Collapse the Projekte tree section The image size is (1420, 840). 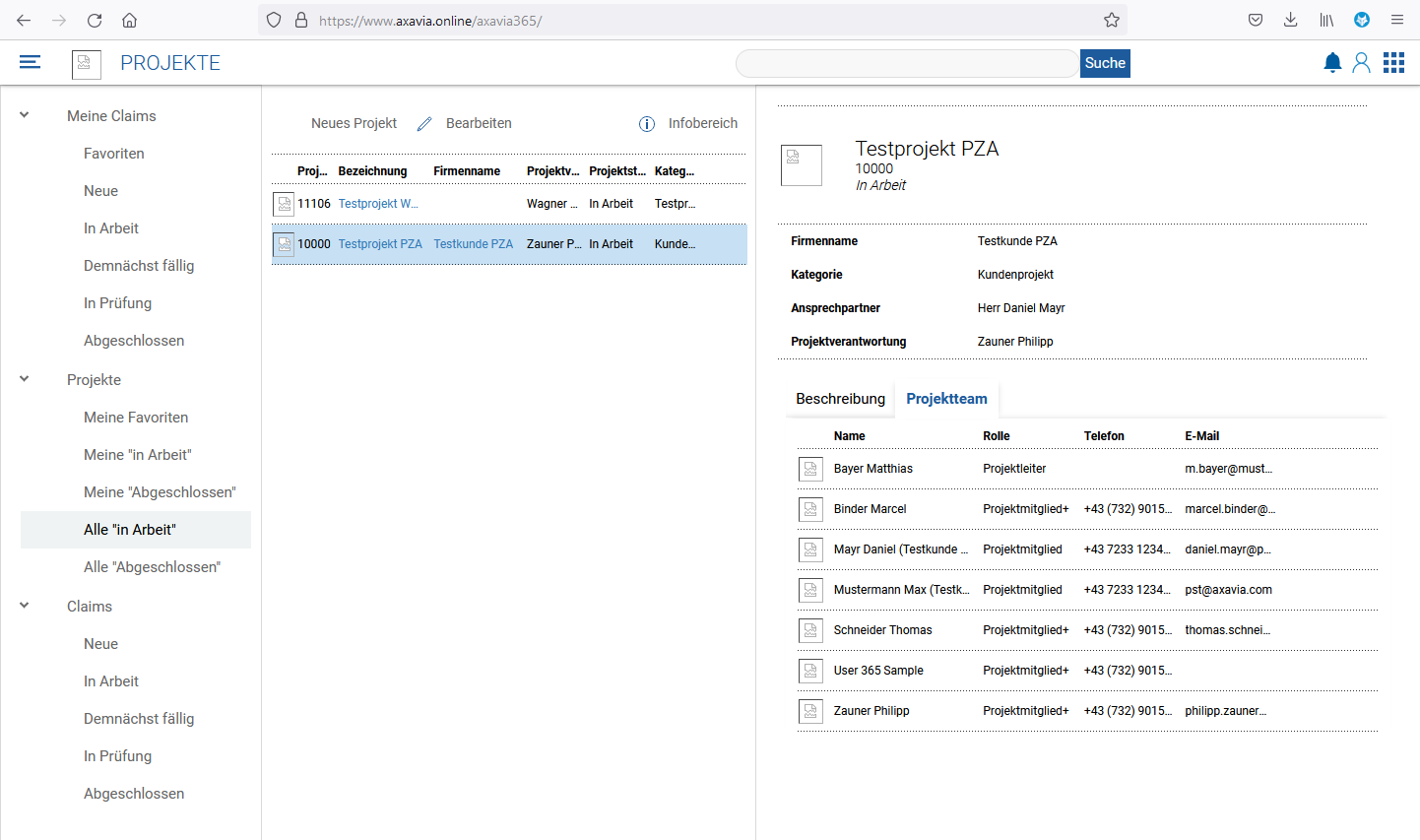click(x=25, y=379)
